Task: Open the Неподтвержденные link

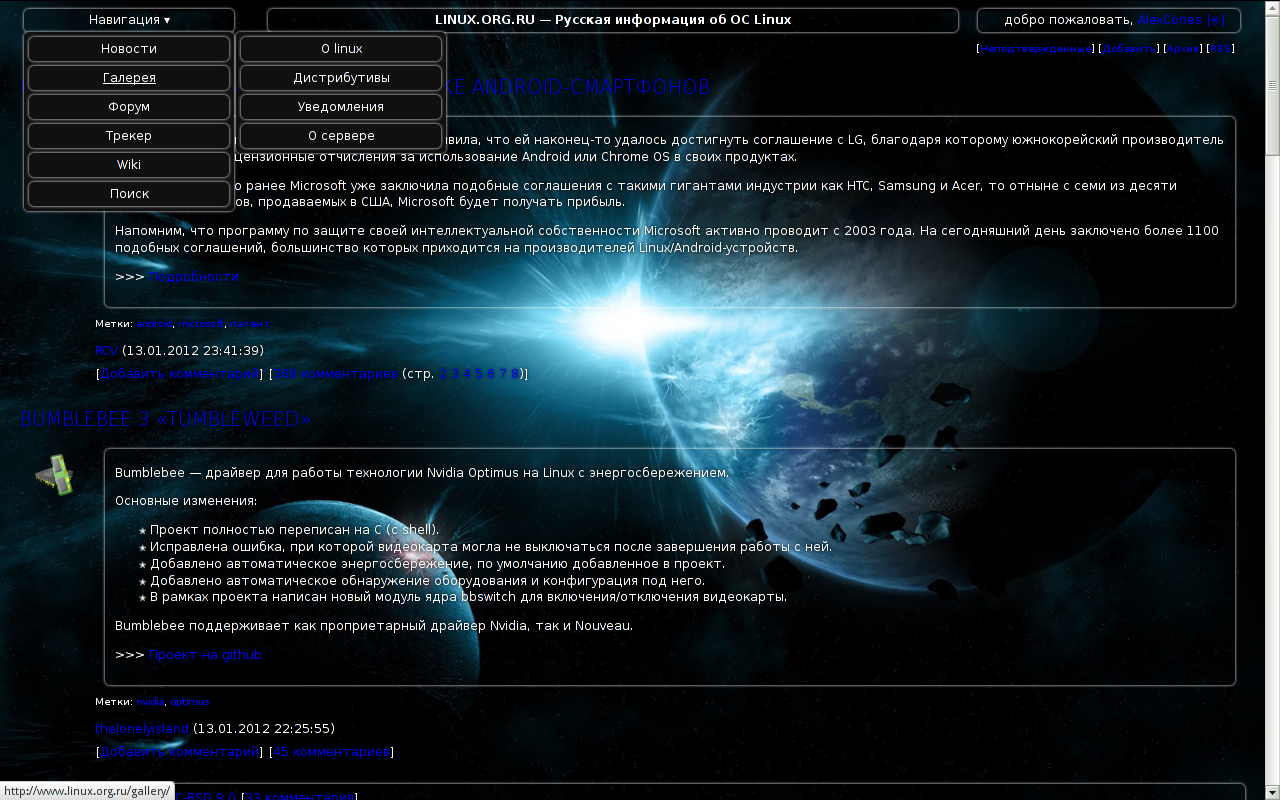Action: pos(1036,49)
